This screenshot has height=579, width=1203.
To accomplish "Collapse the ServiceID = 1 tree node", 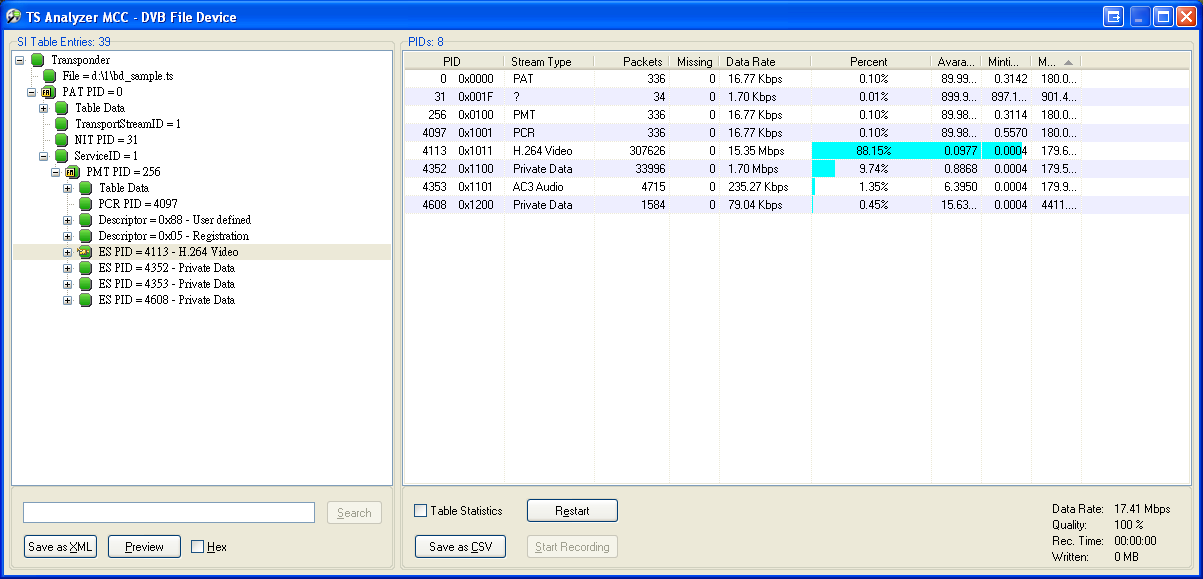I will click(44, 156).
